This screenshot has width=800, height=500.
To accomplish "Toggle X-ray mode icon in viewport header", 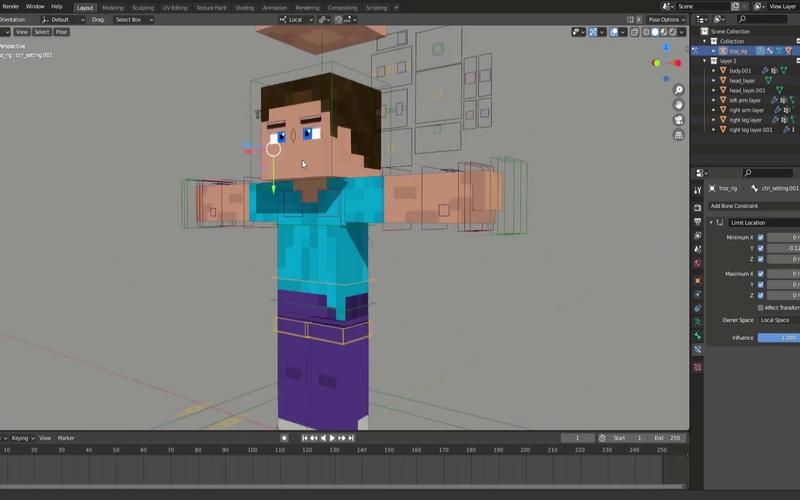I will [x=634, y=32].
